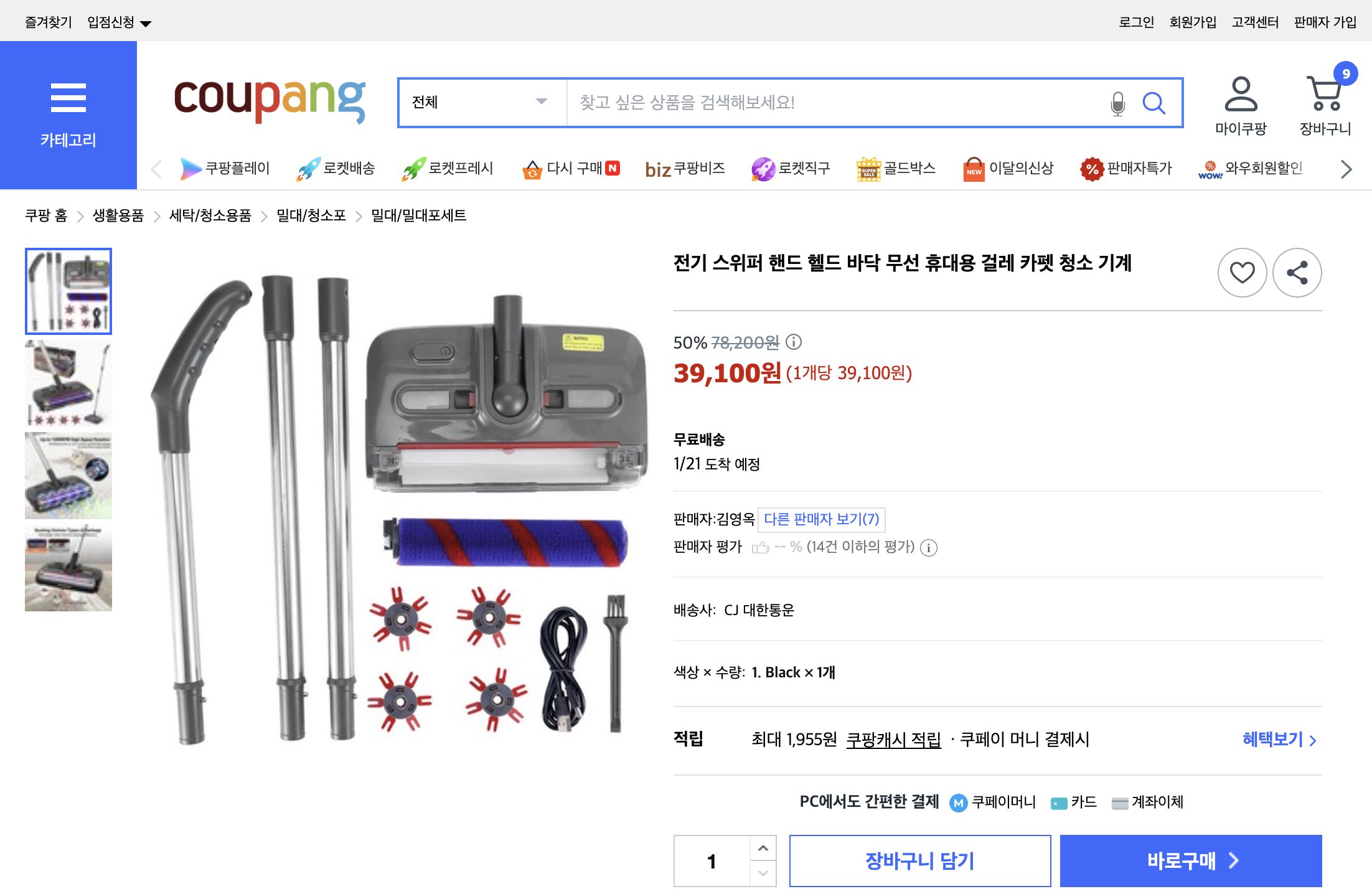Click the right arrow to see more categories

click(x=1346, y=168)
